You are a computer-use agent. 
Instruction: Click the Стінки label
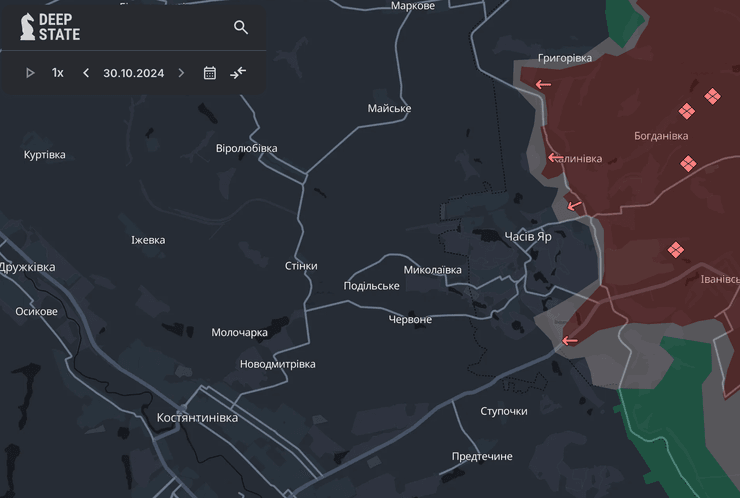pos(301,266)
